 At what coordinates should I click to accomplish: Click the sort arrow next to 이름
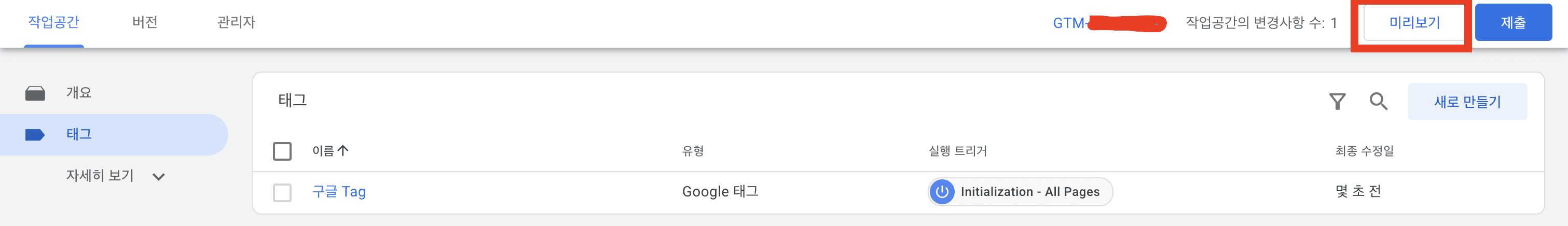[x=342, y=150]
